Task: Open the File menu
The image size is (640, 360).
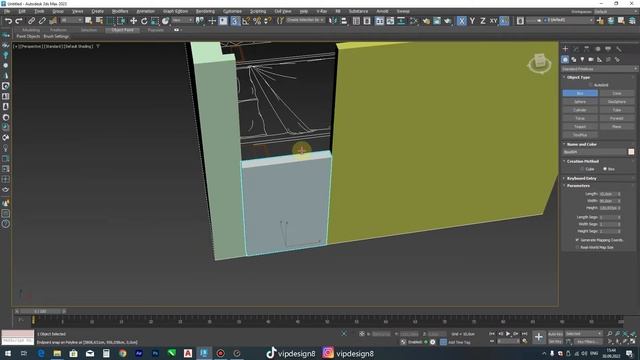Action: (7, 11)
